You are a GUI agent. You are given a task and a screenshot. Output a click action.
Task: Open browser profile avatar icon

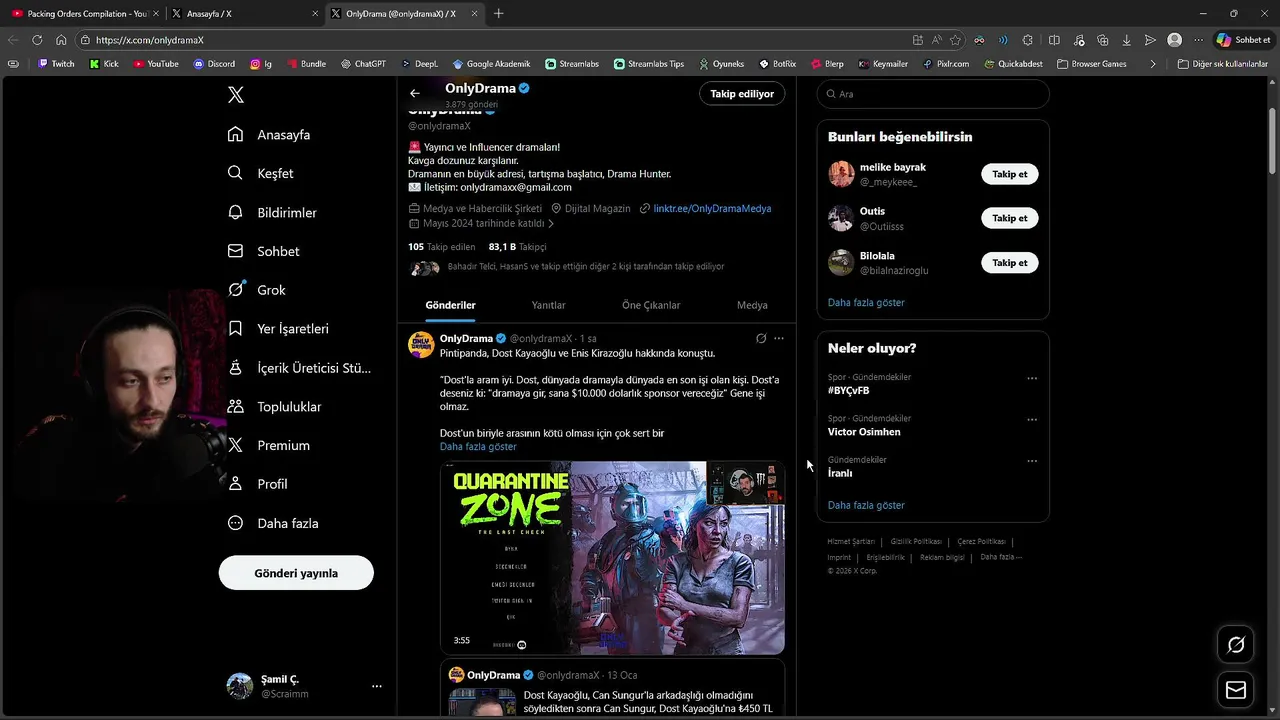tap(1174, 40)
